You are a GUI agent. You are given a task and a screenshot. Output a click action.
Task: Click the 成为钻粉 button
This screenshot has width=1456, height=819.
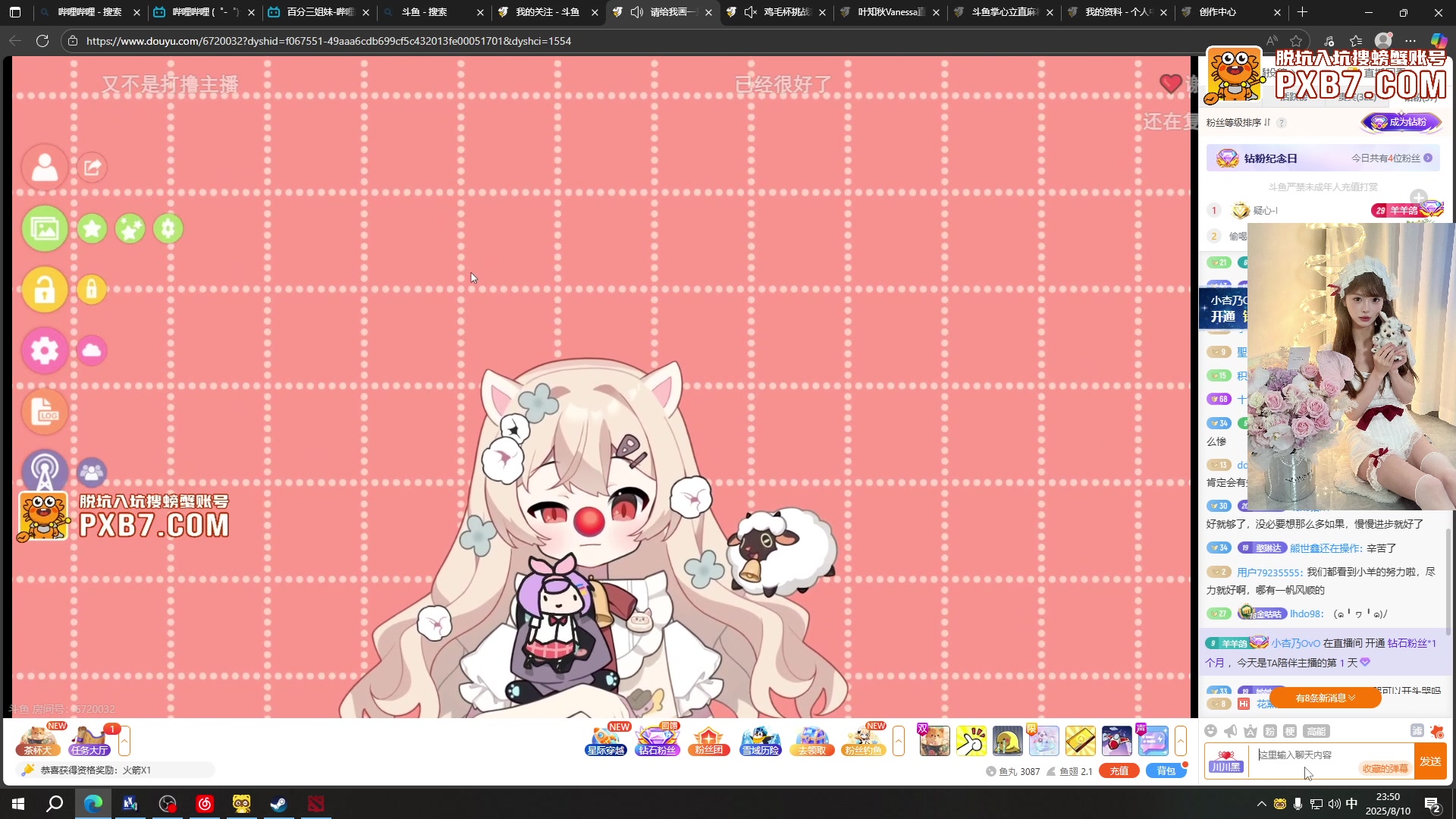click(x=1401, y=122)
